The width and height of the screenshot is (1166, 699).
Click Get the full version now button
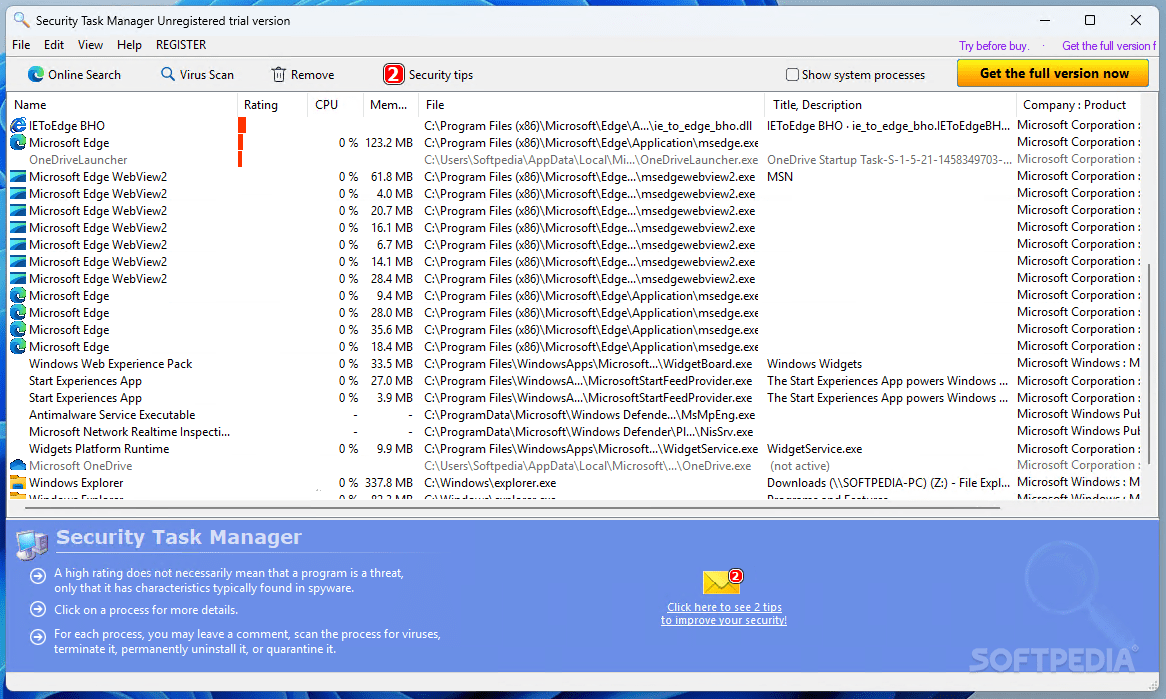1053,73
